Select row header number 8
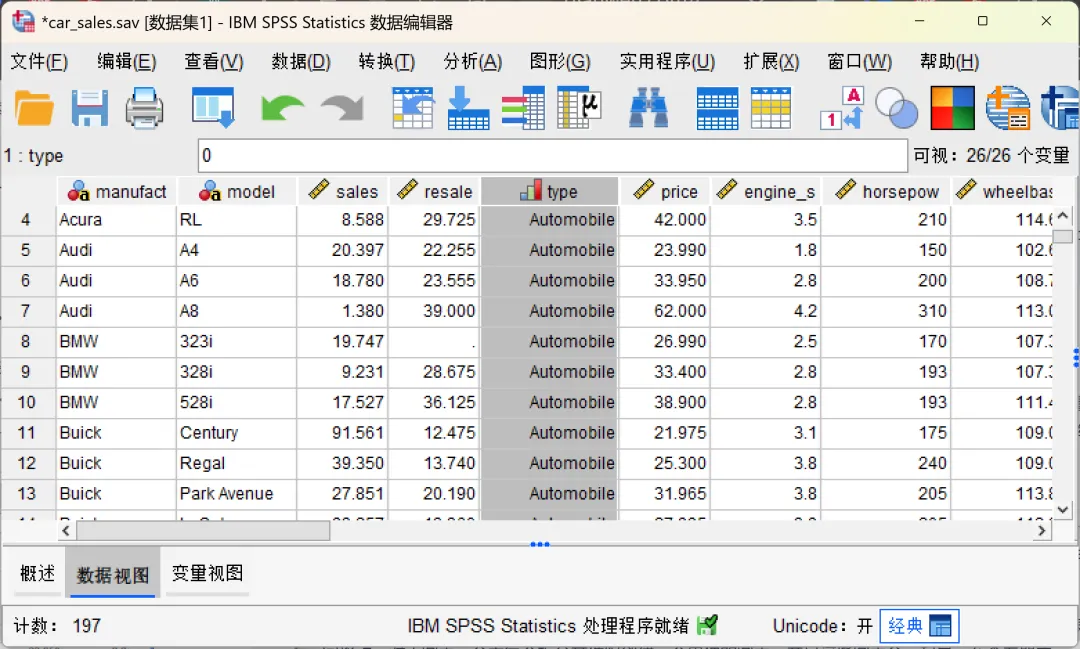Image resolution: width=1080 pixels, height=649 pixels. pos(26,341)
